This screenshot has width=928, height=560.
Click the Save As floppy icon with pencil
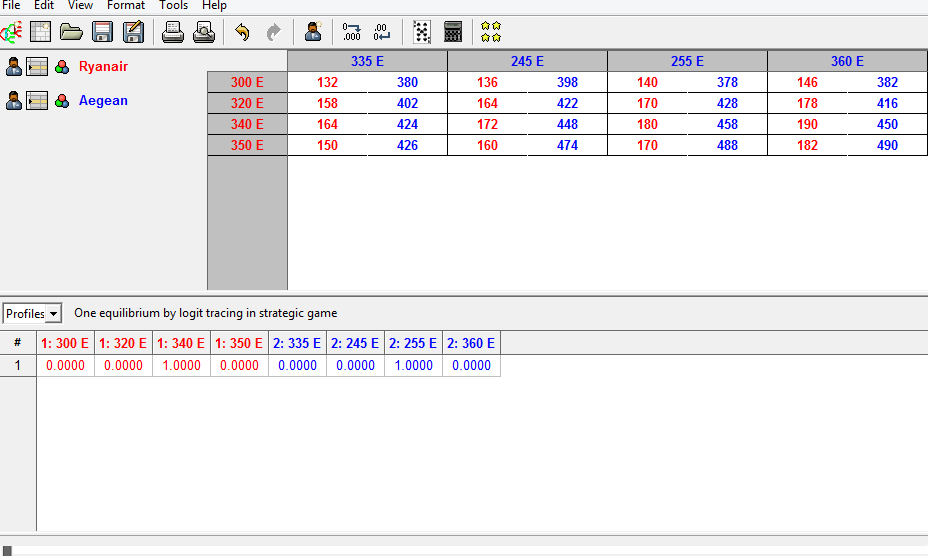coord(133,32)
